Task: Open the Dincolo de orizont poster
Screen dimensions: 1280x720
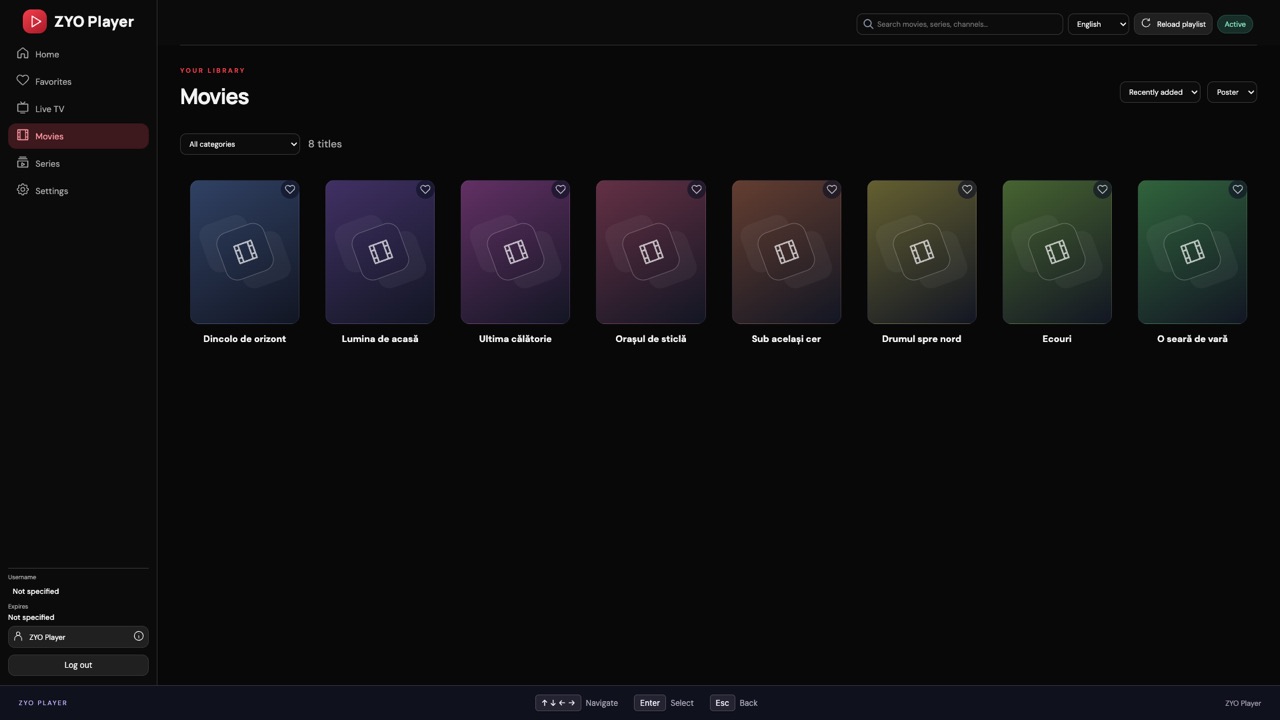Action: coord(245,252)
